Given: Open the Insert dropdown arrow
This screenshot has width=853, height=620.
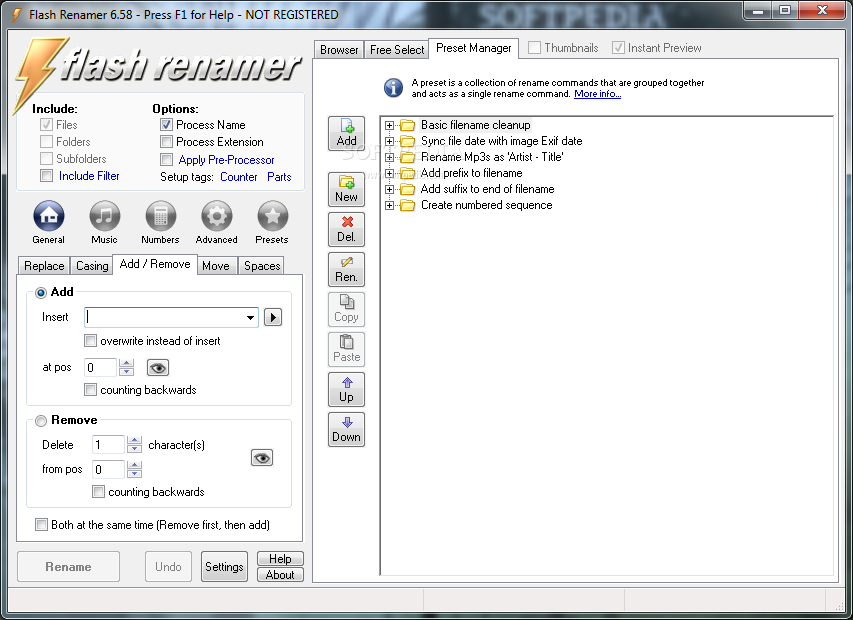Looking at the screenshot, I should [x=250, y=318].
